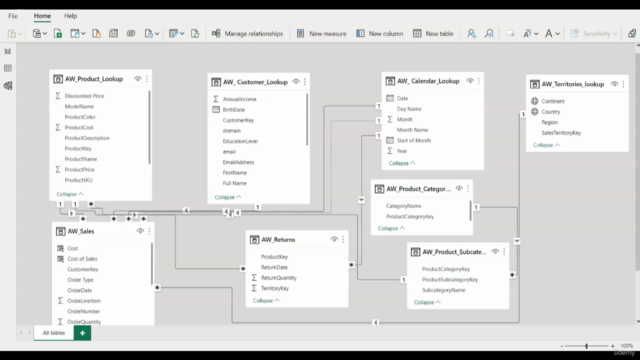The image size is (640, 360).
Task: Toggle visibility of AW_Product_Subcategories table
Action: pos(495,252)
